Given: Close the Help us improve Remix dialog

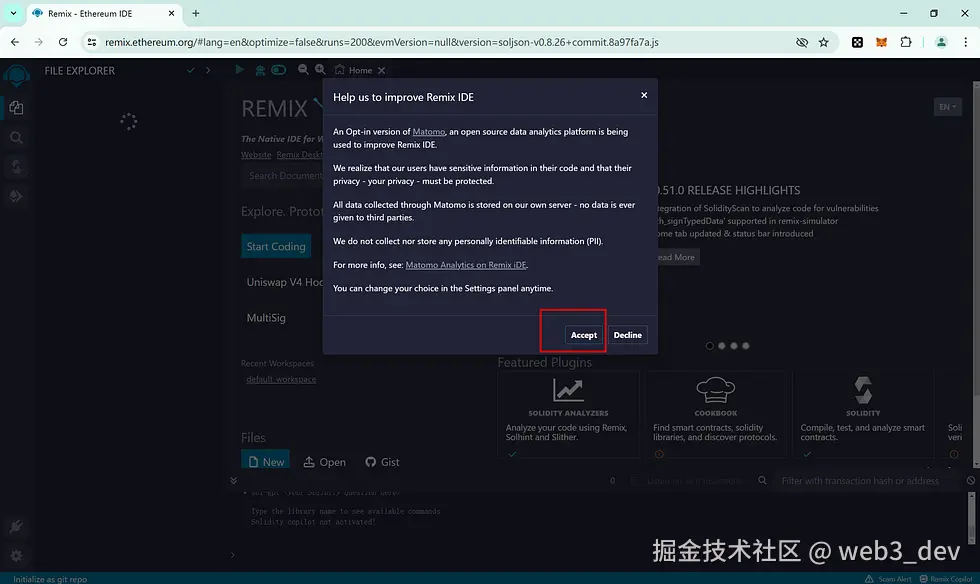Looking at the screenshot, I should coord(644,95).
